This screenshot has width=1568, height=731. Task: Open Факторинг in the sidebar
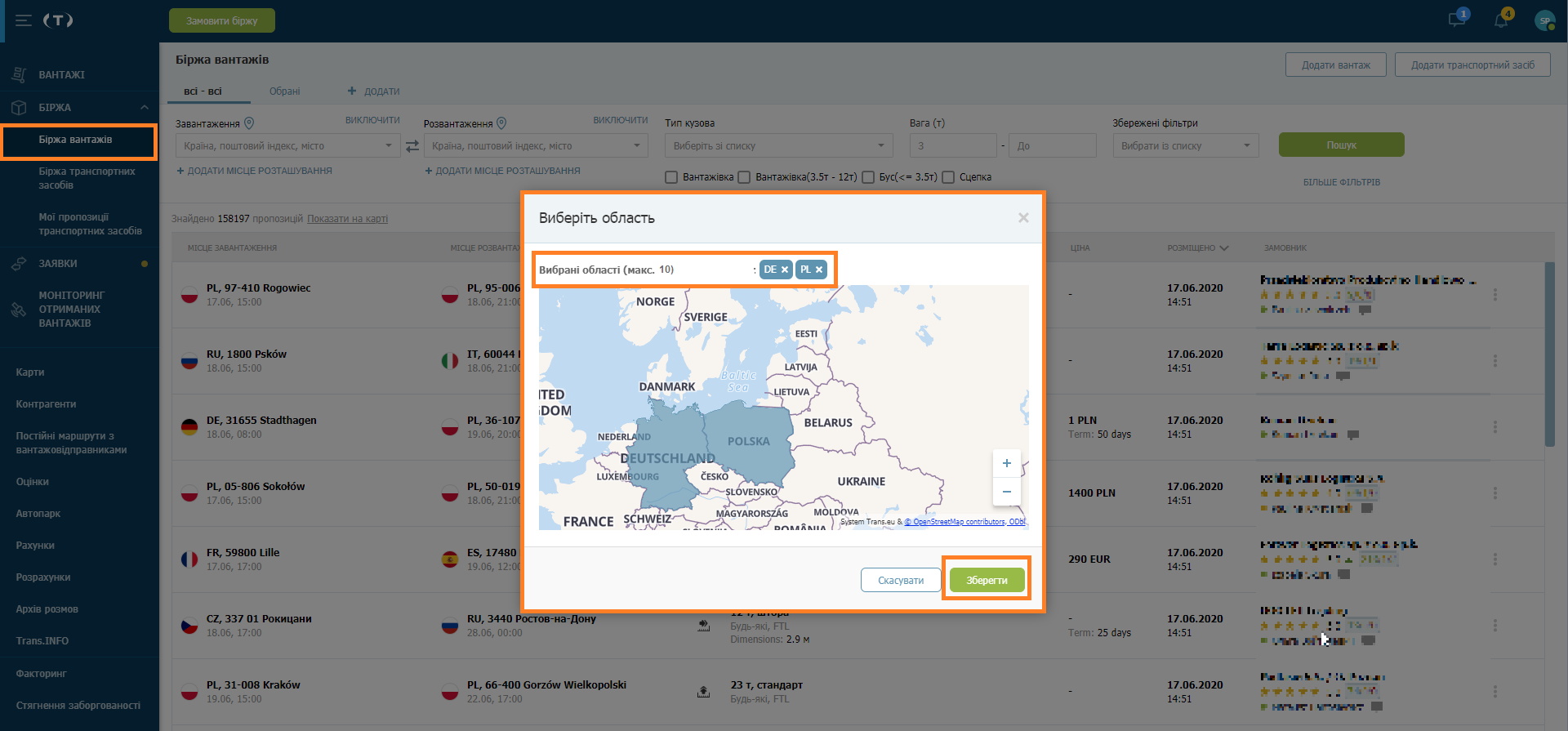tap(41, 674)
